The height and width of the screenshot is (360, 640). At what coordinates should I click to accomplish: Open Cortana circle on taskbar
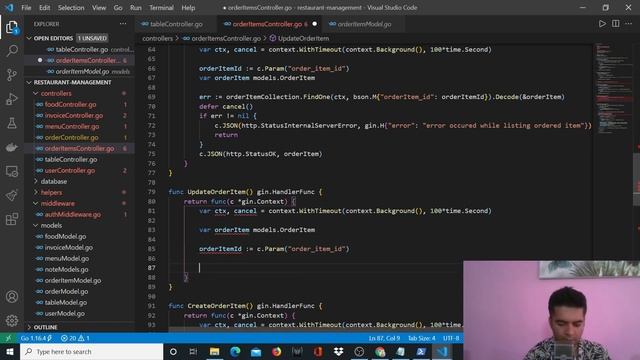coord(173,351)
